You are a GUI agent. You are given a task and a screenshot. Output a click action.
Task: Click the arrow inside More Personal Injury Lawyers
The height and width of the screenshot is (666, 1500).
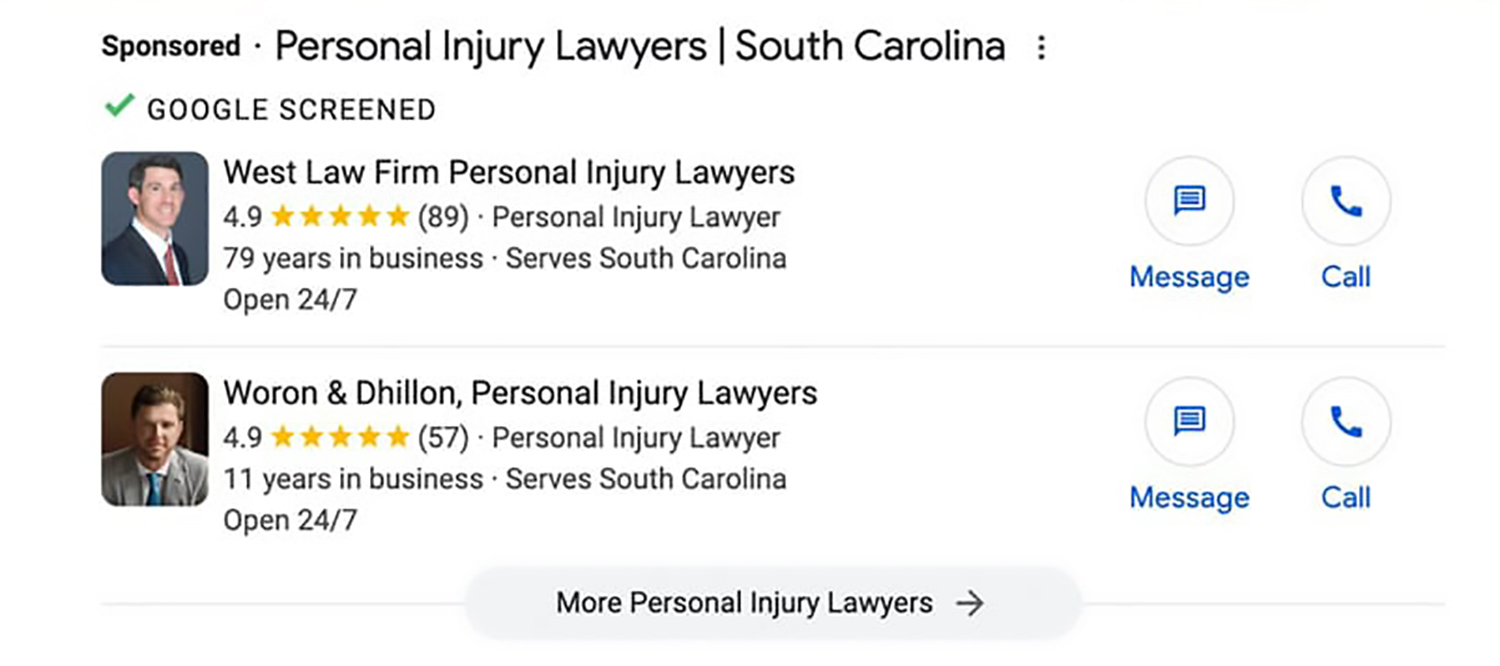(968, 602)
